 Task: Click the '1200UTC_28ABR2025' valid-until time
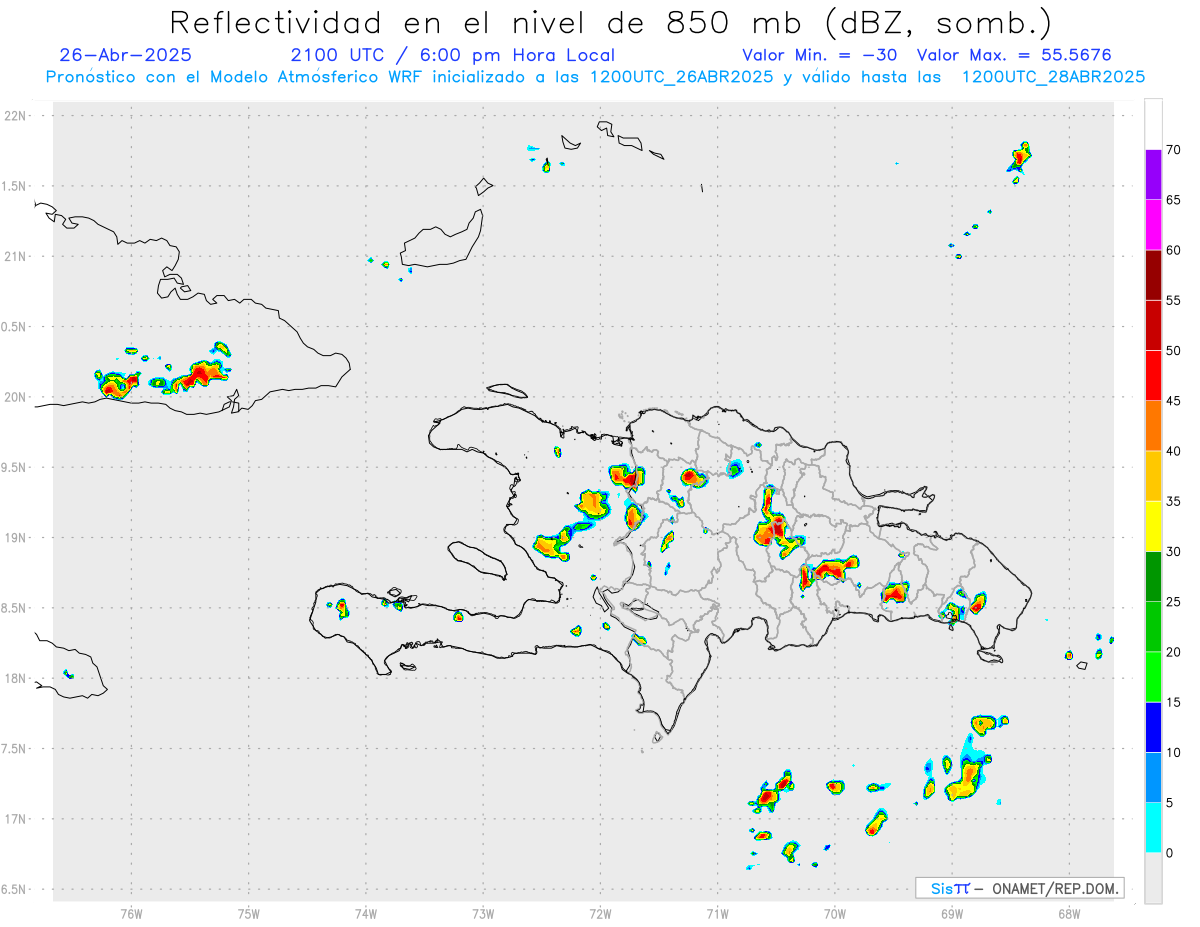tap(1053, 77)
